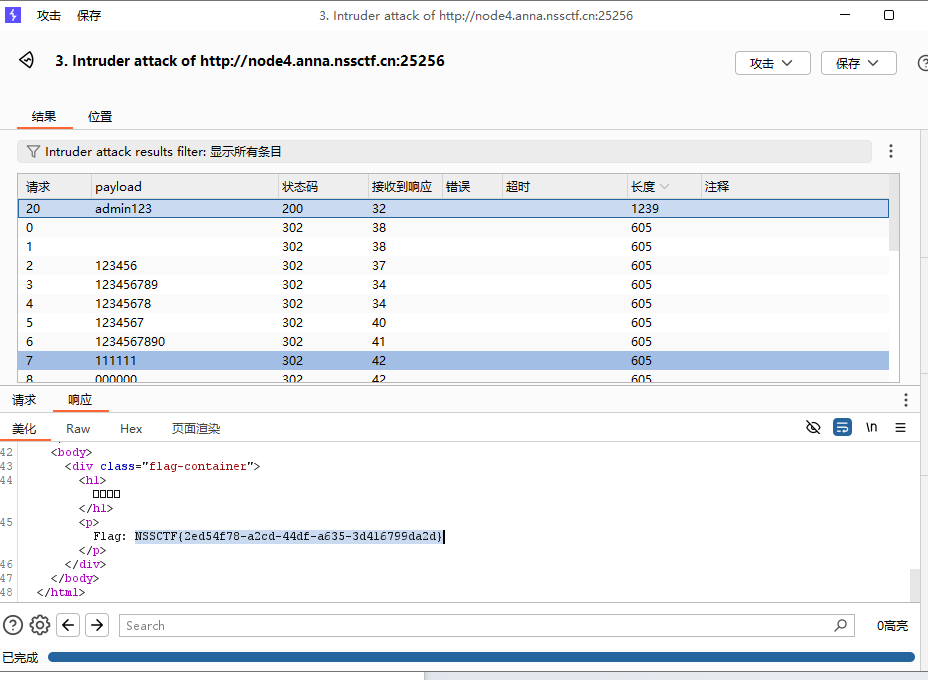Screen dimensions: 928x680
Task: Switch to the 请求 tab
Action: tap(24, 400)
